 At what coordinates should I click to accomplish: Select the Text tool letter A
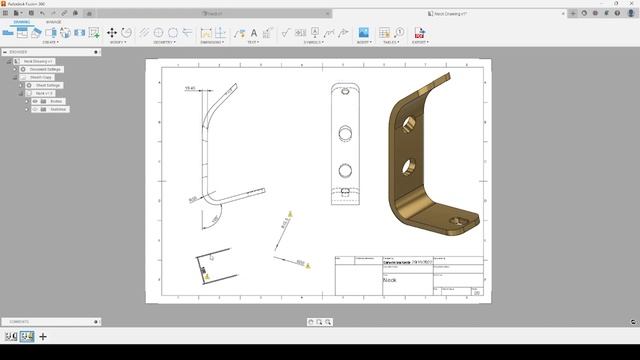(x=254, y=32)
